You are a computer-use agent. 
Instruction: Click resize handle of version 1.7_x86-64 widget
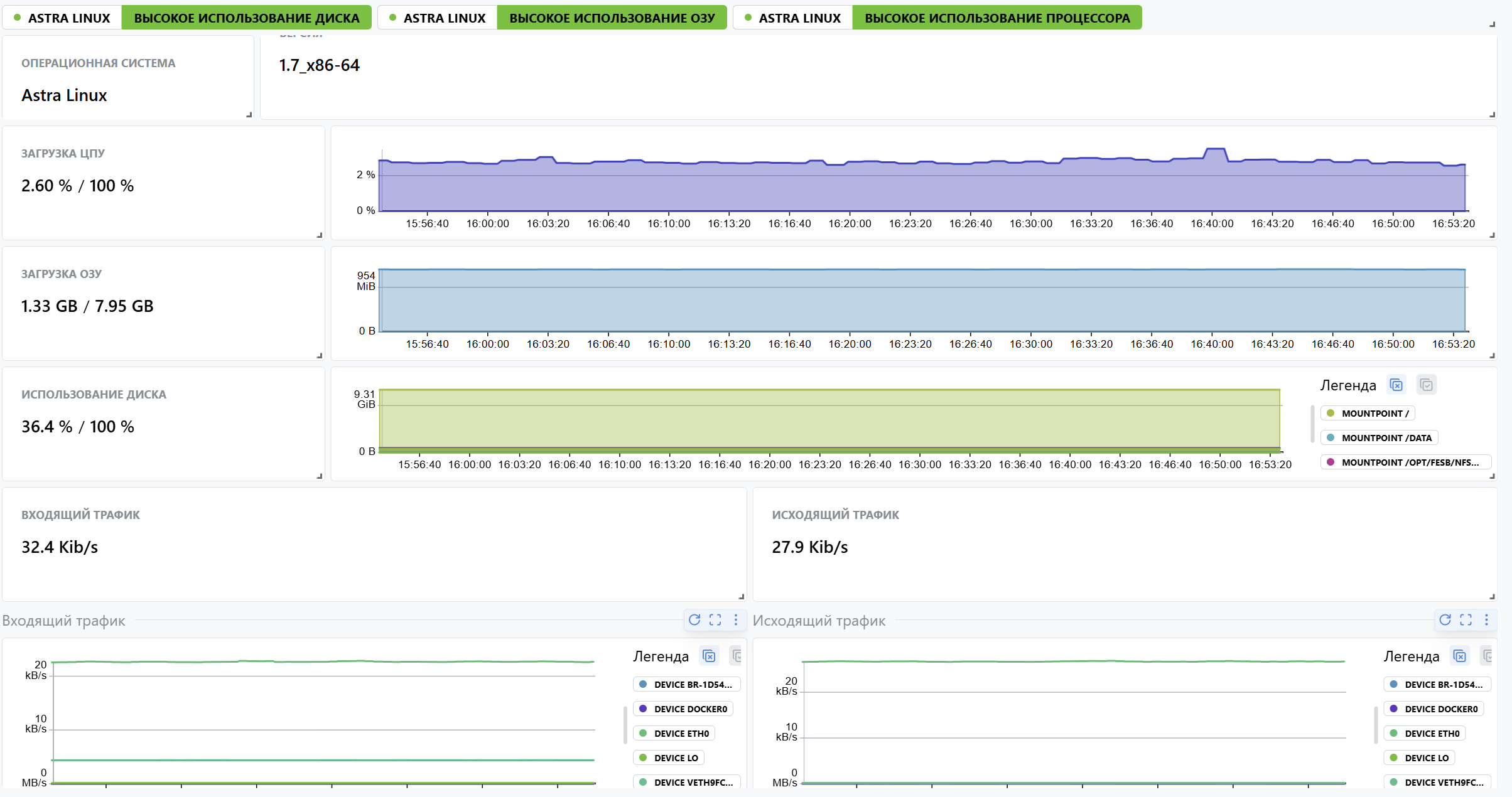pos(1493,115)
